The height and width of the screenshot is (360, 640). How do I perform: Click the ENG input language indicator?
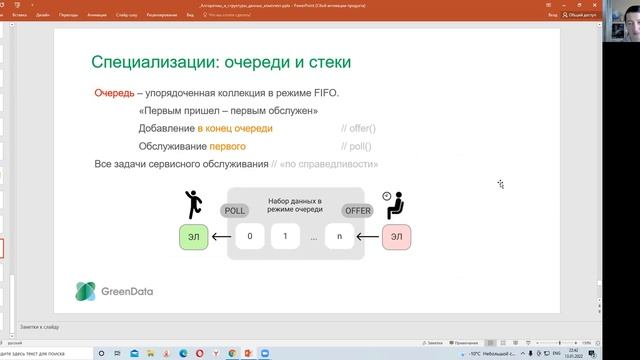tap(556, 353)
